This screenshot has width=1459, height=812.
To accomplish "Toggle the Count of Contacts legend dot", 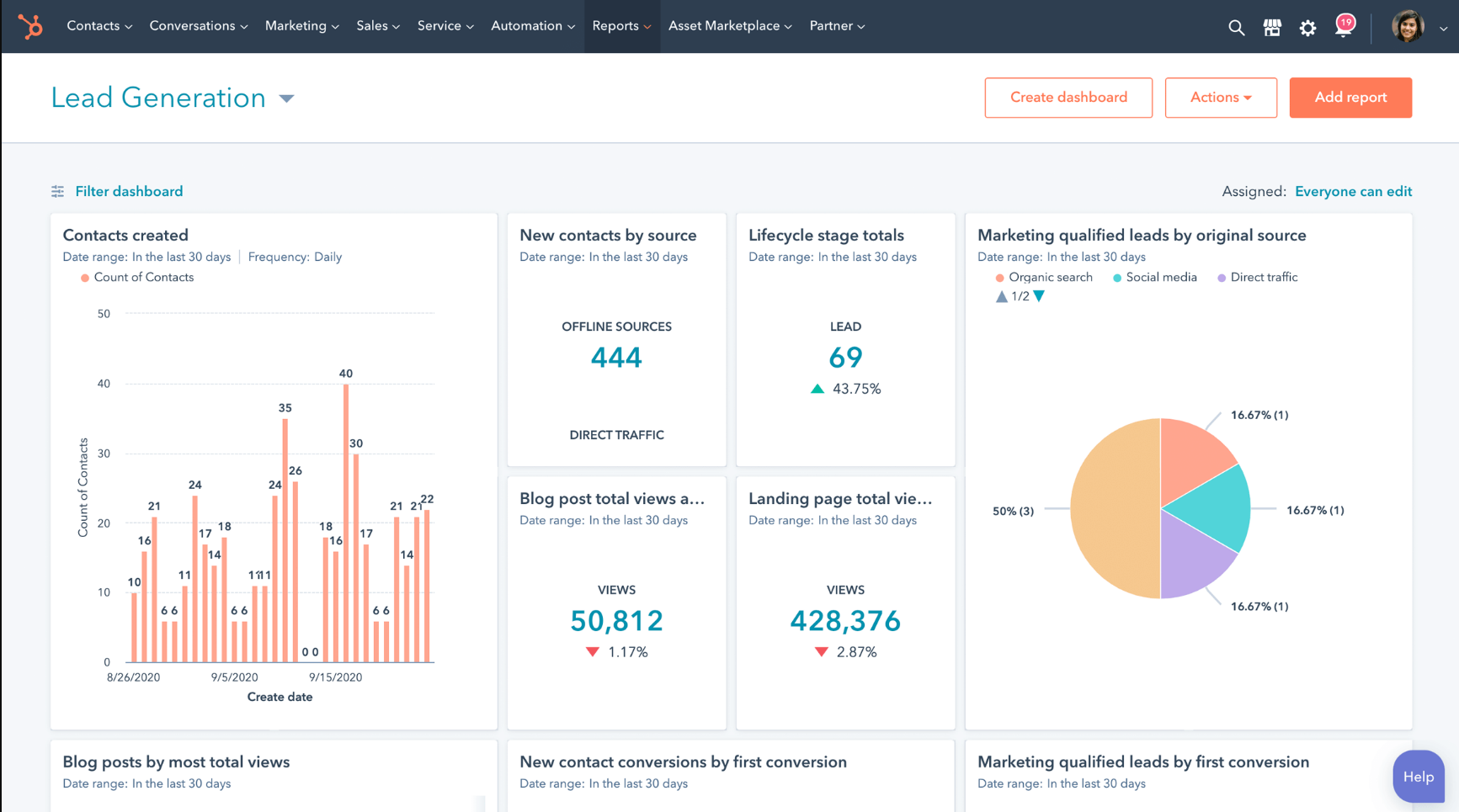I will coord(85,278).
